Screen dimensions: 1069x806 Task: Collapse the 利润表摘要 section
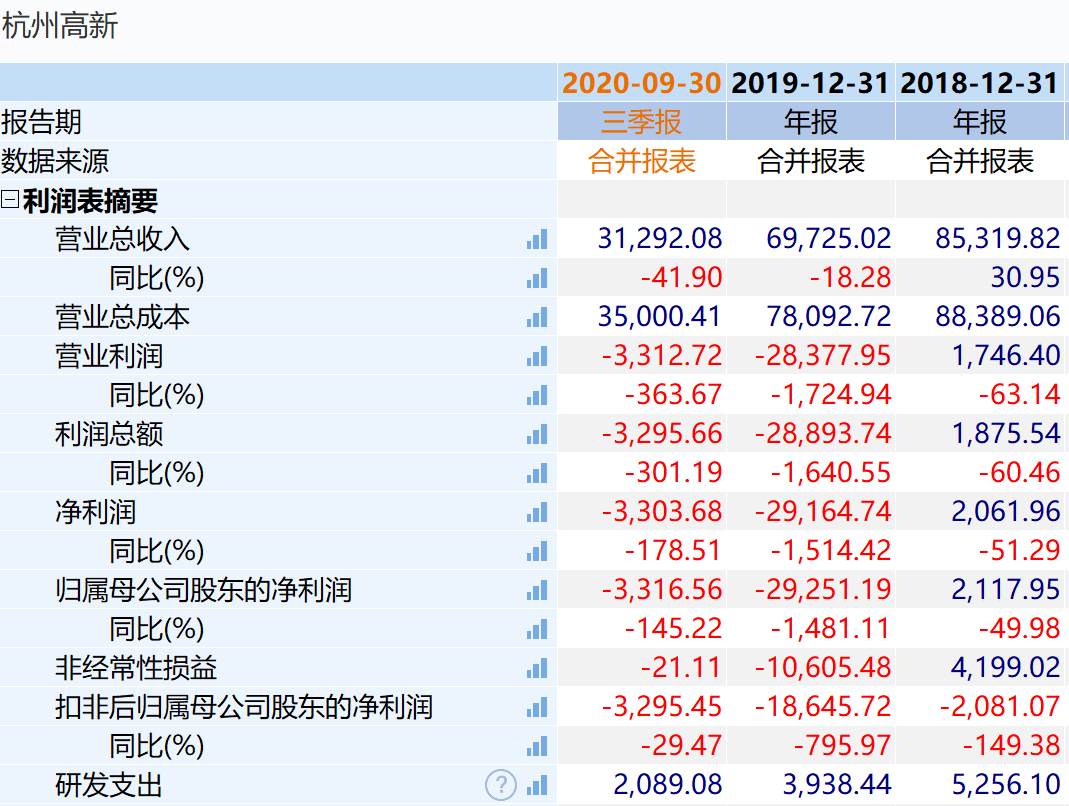pyautogui.click(x=10, y=201)
